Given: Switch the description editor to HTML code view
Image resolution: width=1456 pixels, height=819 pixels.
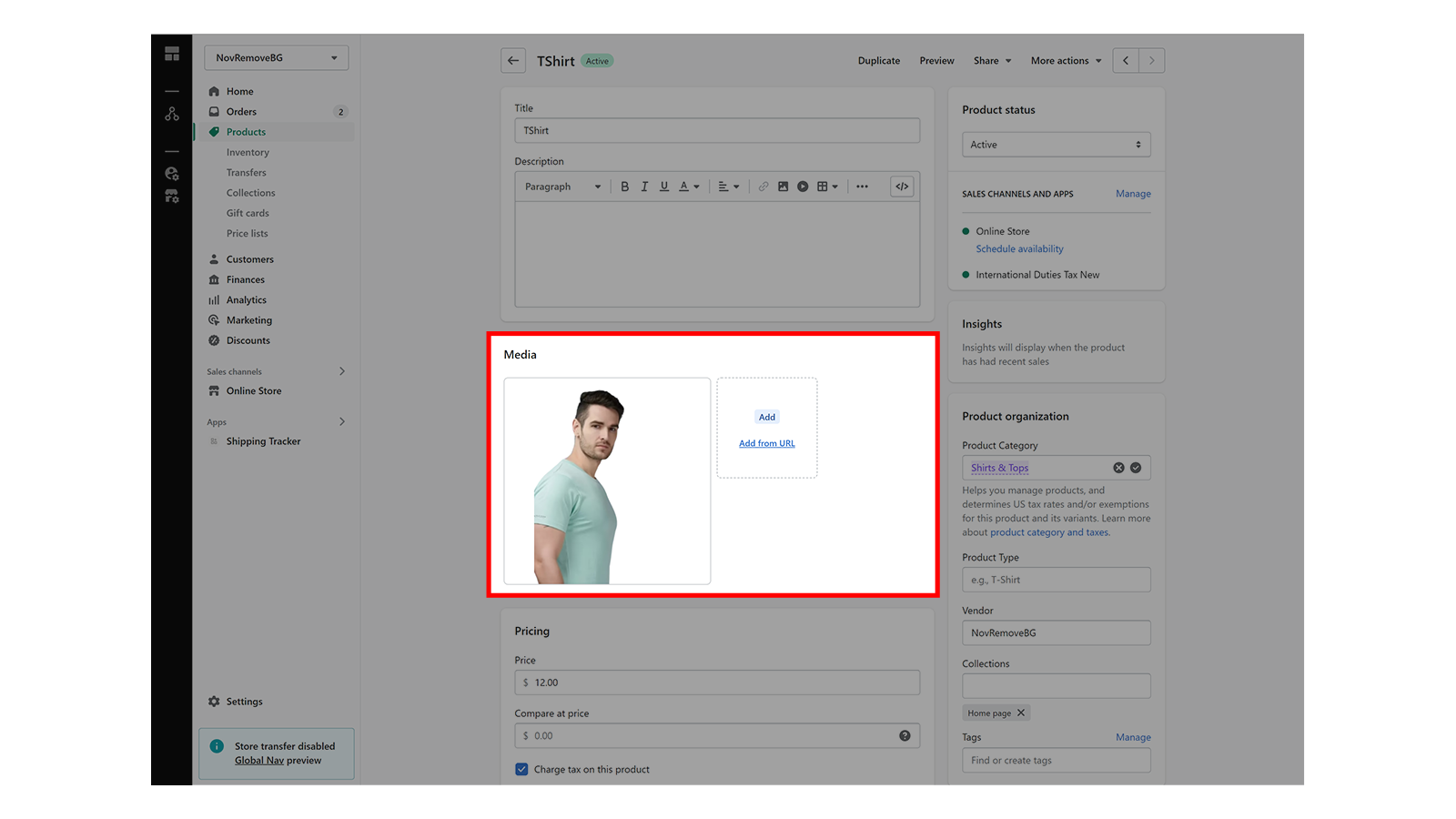Looking at the screenshot, I should [902, 186].
